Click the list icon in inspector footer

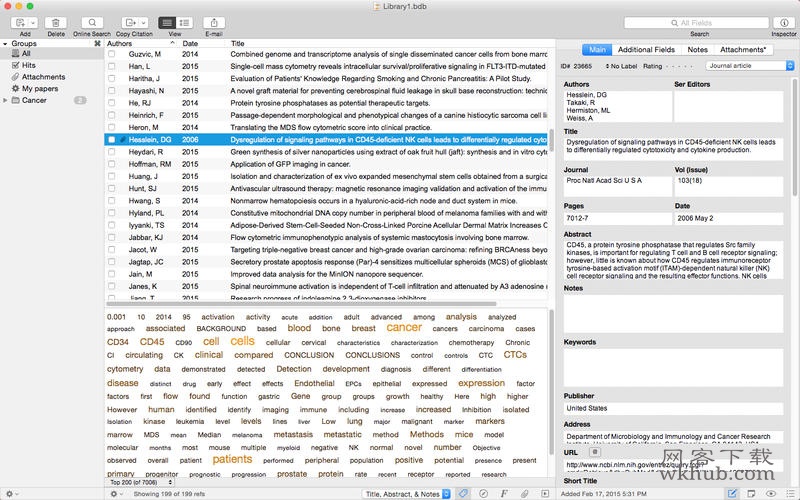(789, 493)
